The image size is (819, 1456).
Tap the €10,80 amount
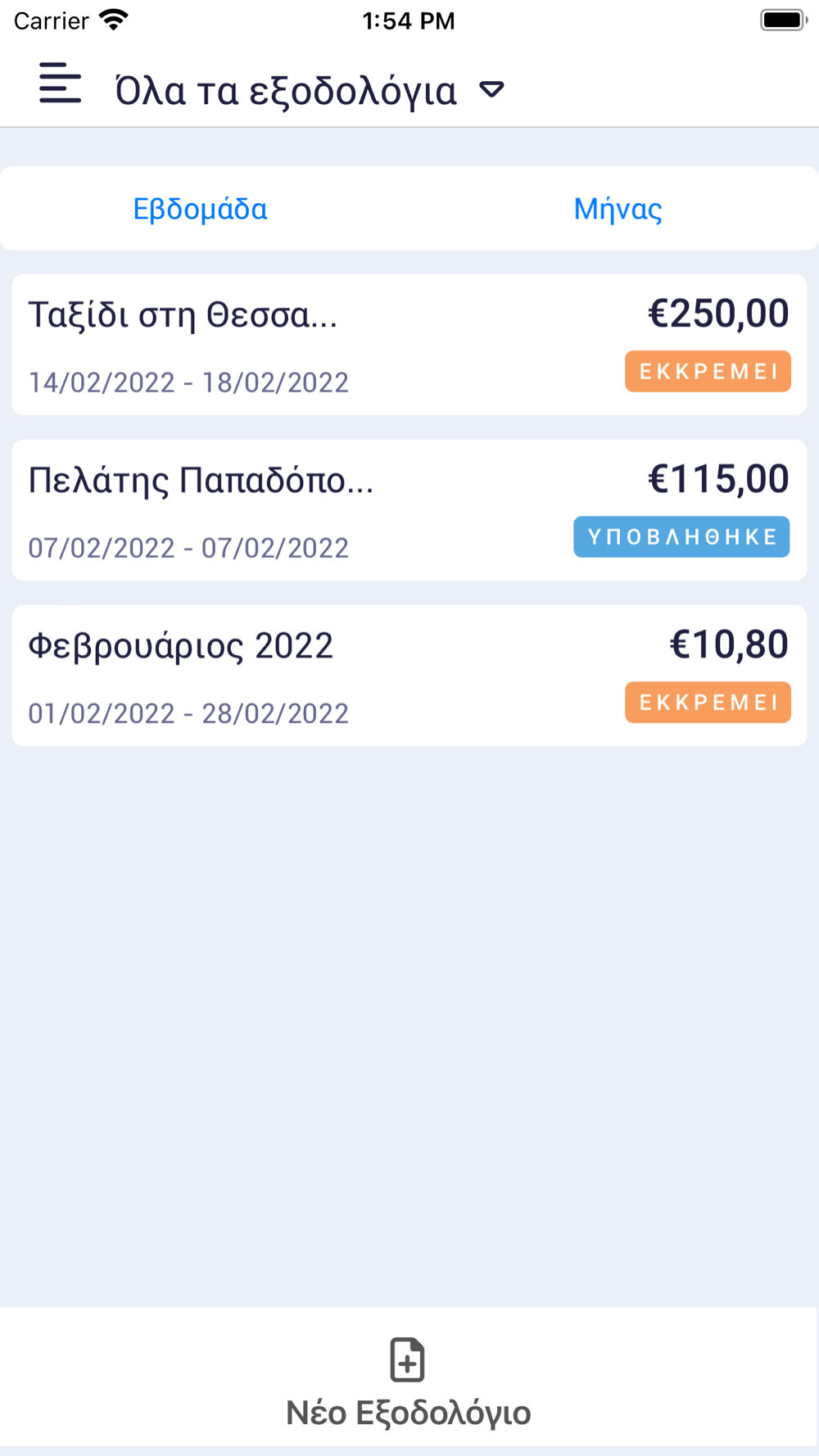point(729,644)
